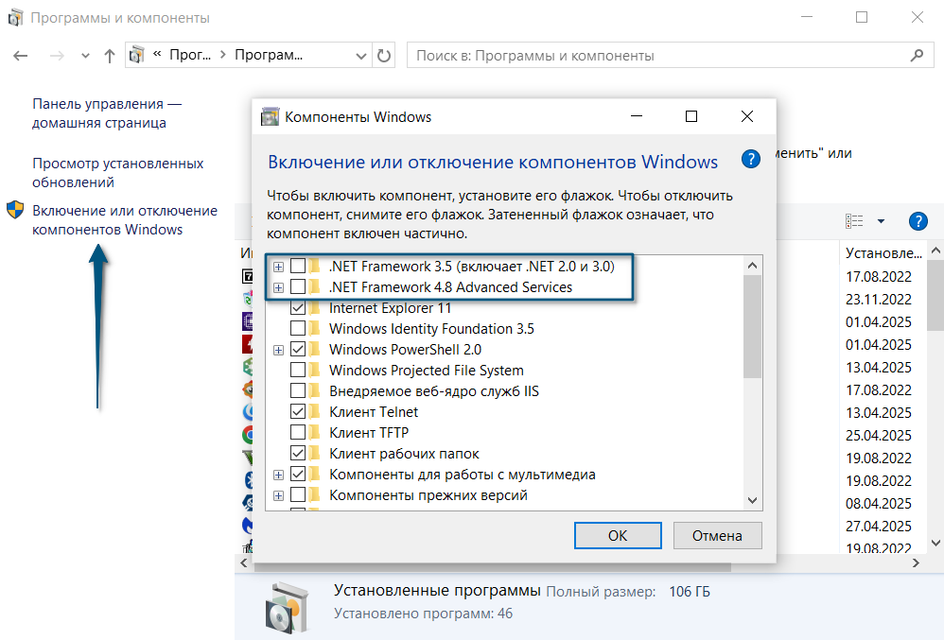Click Programs list horizontal scroll left arrow
Screen dimensions: 944x640
pos(243,563)
